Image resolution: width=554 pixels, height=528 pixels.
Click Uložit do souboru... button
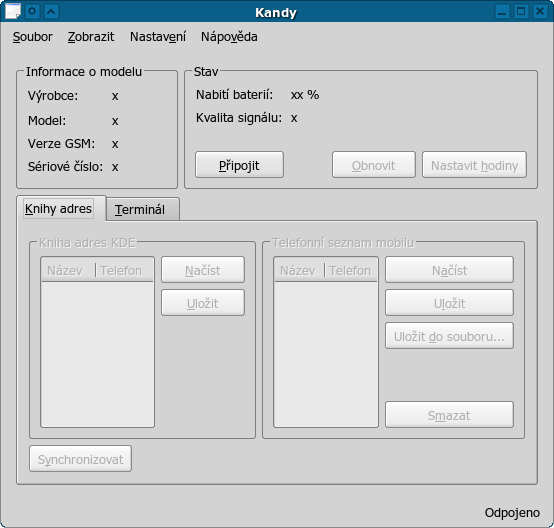449,336
